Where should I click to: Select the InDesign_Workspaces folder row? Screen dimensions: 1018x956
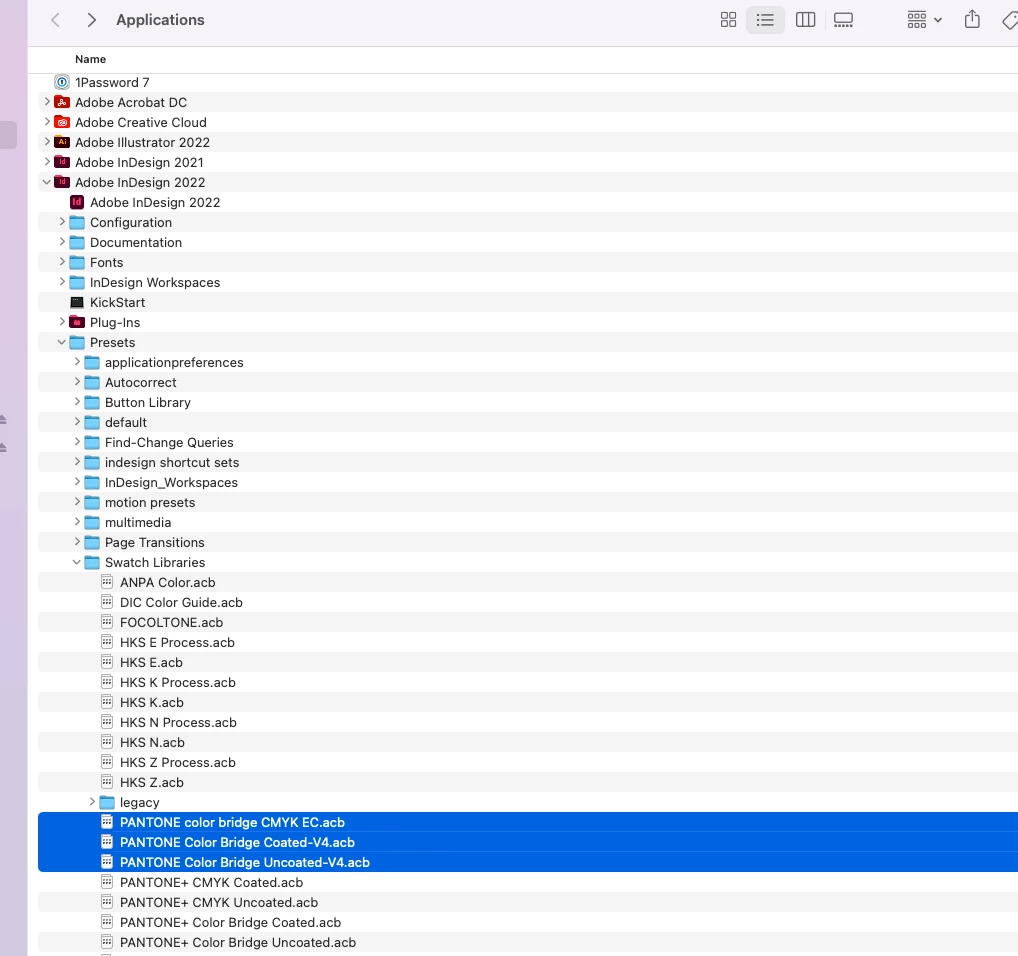pyautogui.click(x=528, y=482)
